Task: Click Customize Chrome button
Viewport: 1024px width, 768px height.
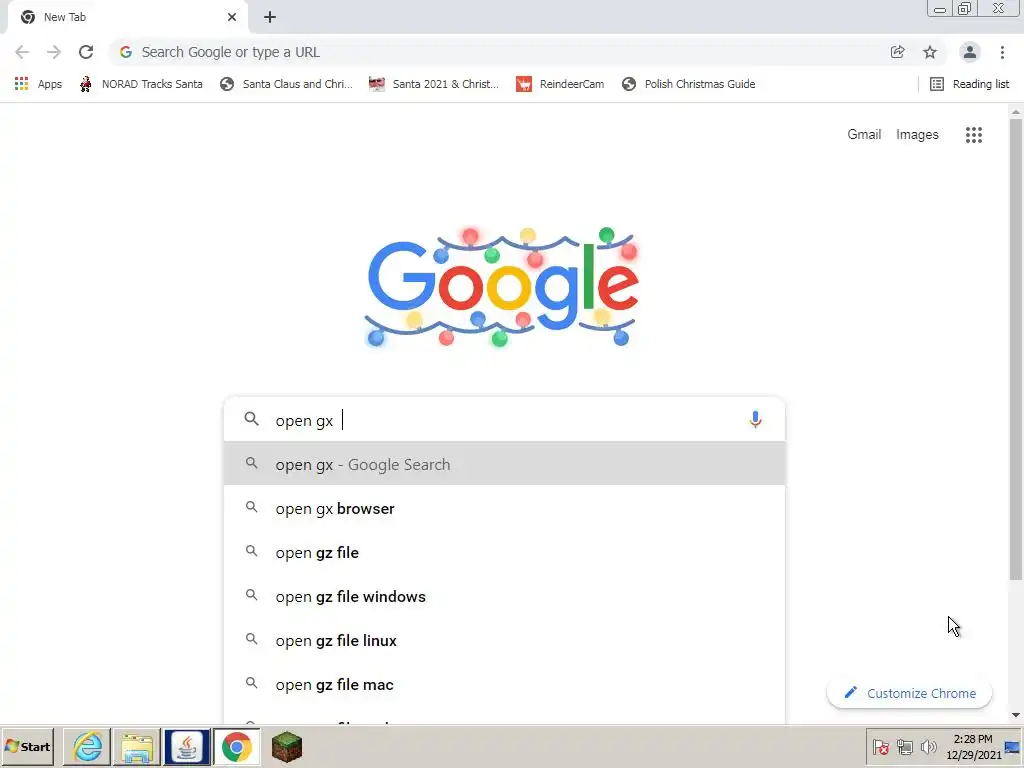Action: click(x=909, y=693)
